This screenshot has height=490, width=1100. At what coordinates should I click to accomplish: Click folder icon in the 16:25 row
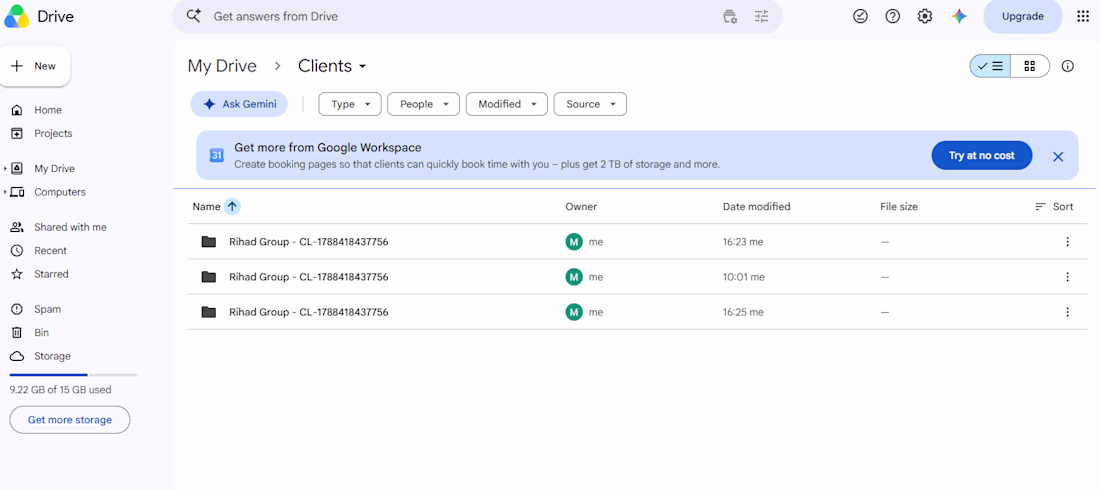click(x=208, y=312)
